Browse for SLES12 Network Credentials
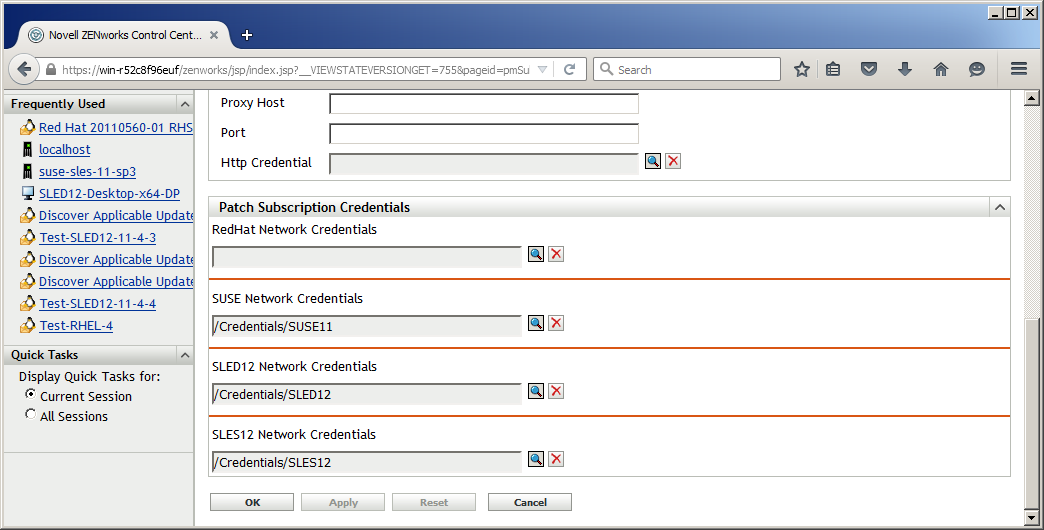 (x=536, y=459)
